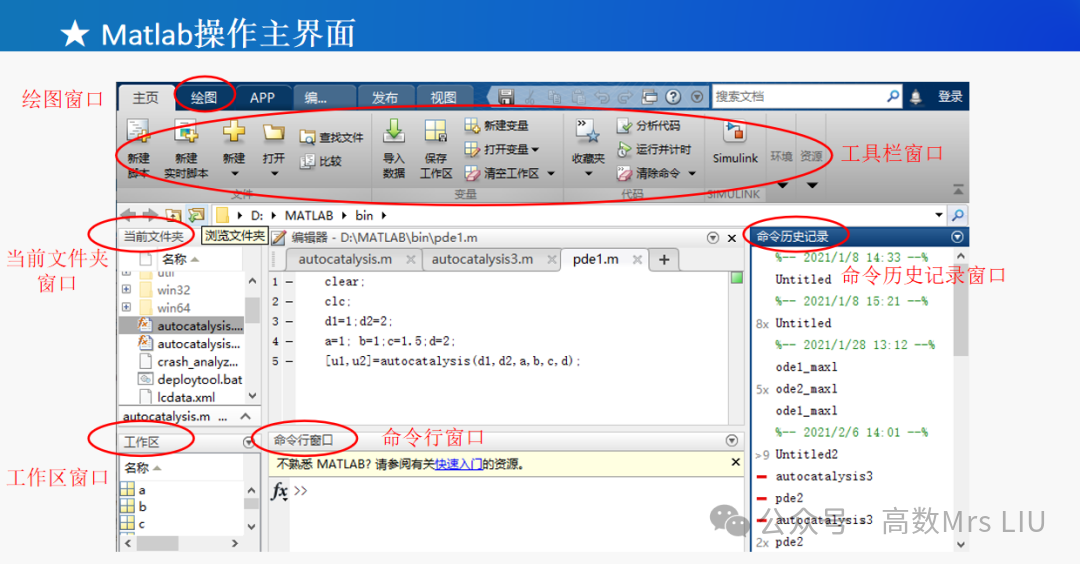Viewport: 1080px width, 564px height.
Task: Switch to autocatalysis3.m editor tab
Action: click(x=482, y=260)
